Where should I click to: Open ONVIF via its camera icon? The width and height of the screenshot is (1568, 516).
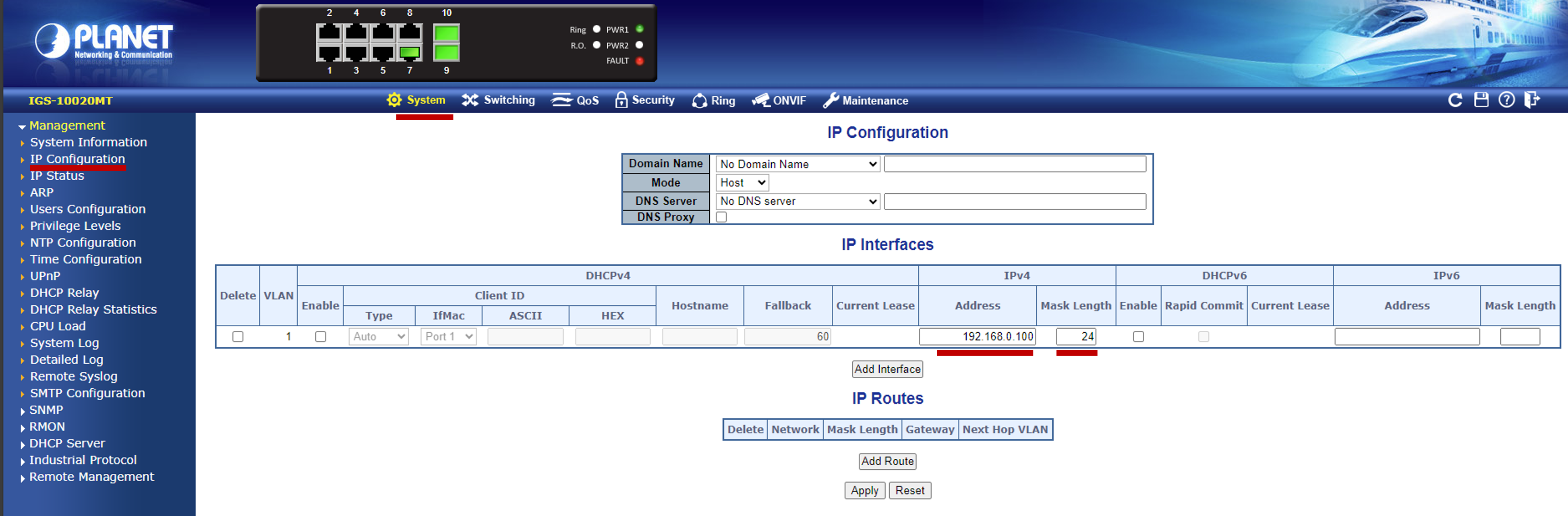[x=761, y=100]
